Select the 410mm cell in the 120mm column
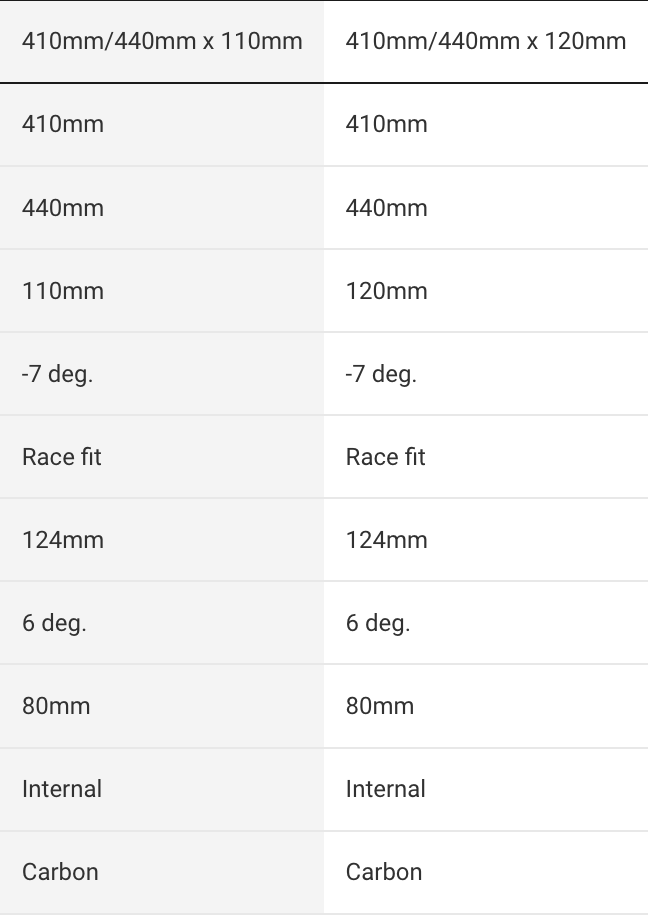652x916 pixels. (x=387, y=124)
